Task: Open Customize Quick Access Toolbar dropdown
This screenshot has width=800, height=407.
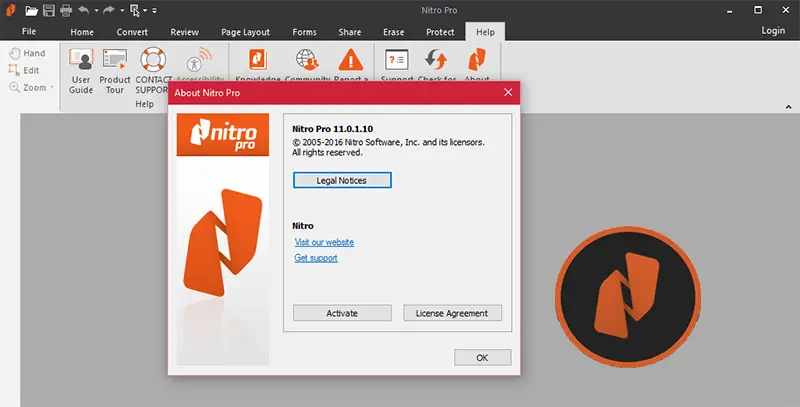Action: pyautogui.click(x=154, y=11)
